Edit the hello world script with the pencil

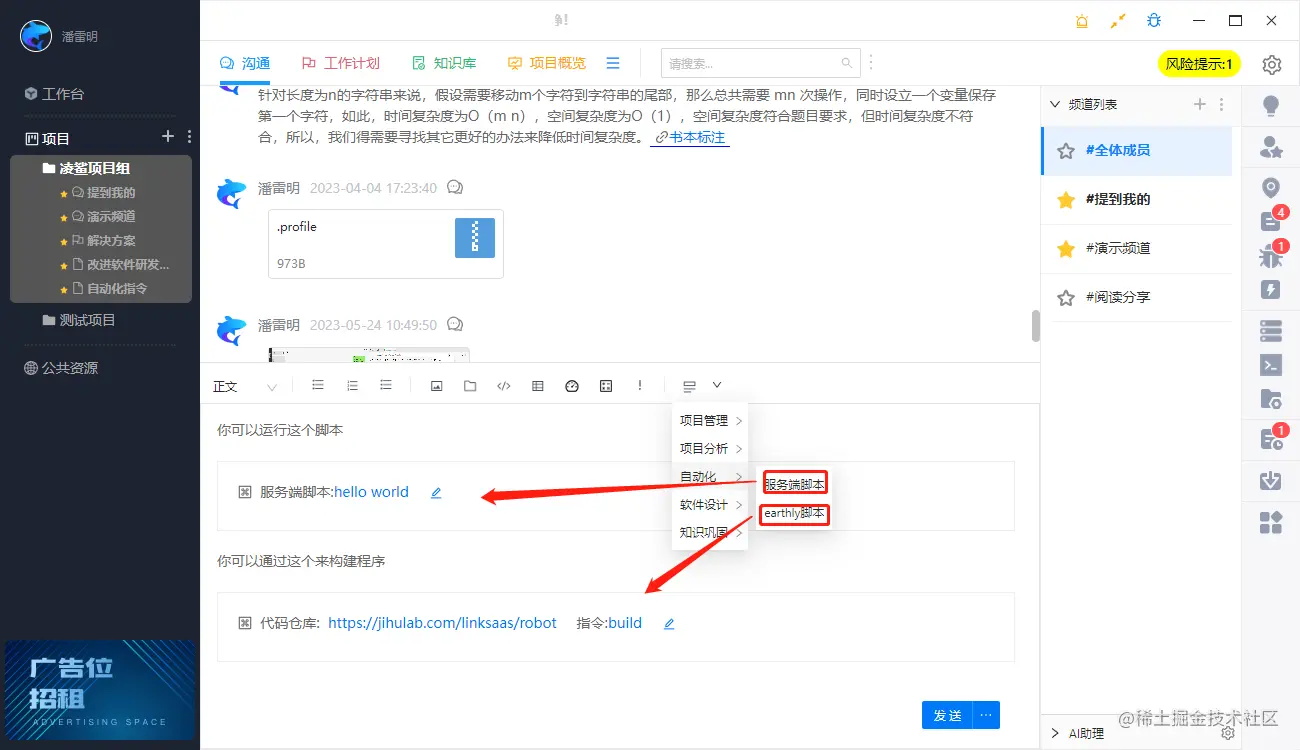pos(436,493)
